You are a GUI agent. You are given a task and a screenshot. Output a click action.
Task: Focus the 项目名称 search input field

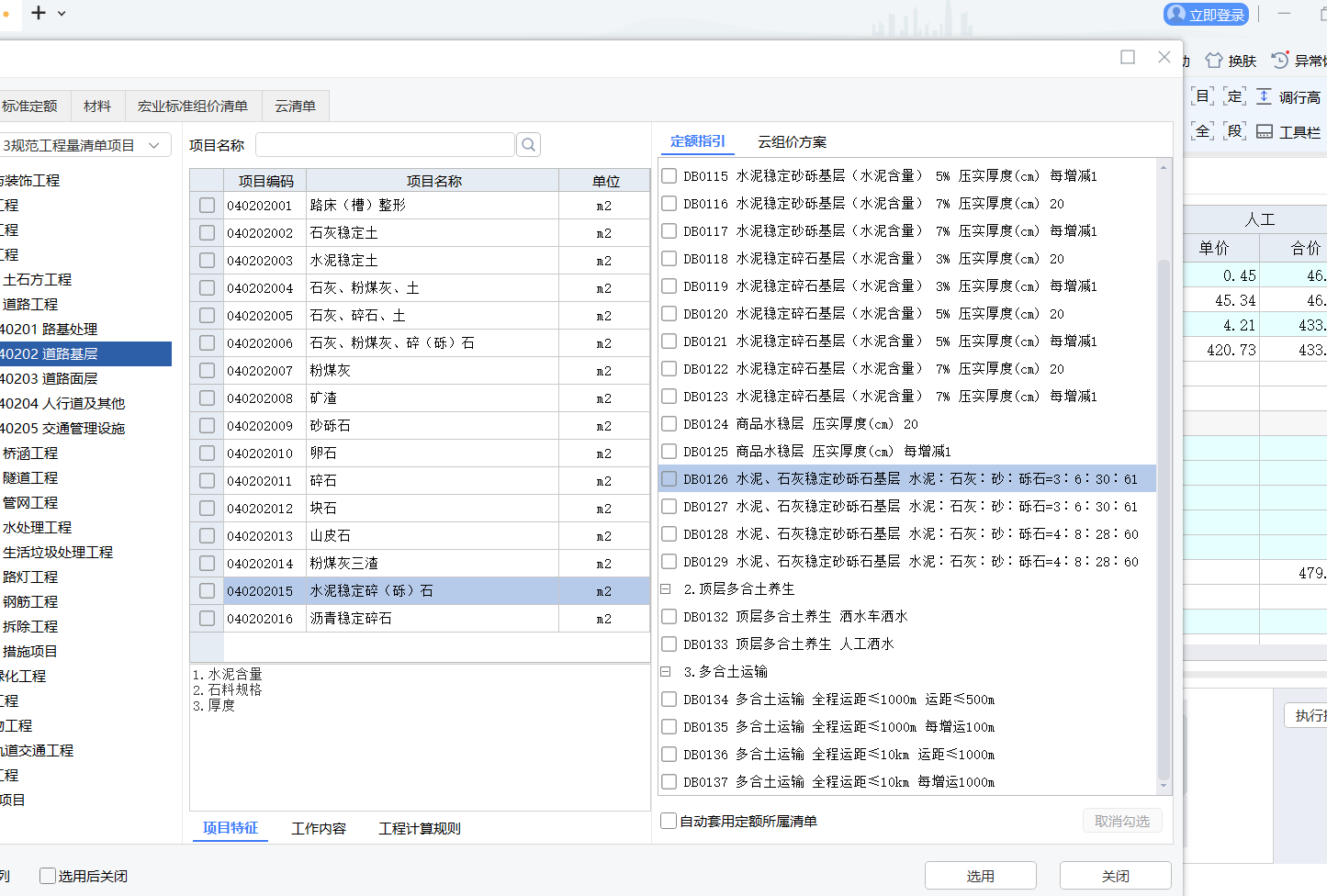[x=385, y=145]
